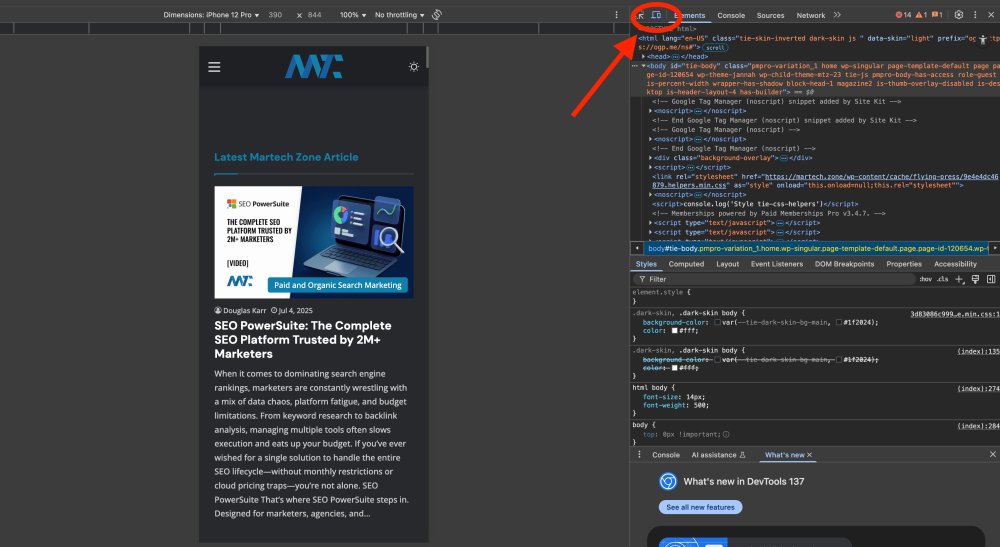The image size is (1000, 547).
Task: Select the Event Listeners tab
Action: tap(777, 264)
